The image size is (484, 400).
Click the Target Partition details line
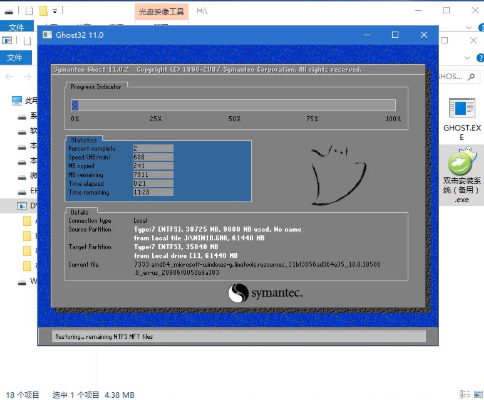click(x=176, y=247)
